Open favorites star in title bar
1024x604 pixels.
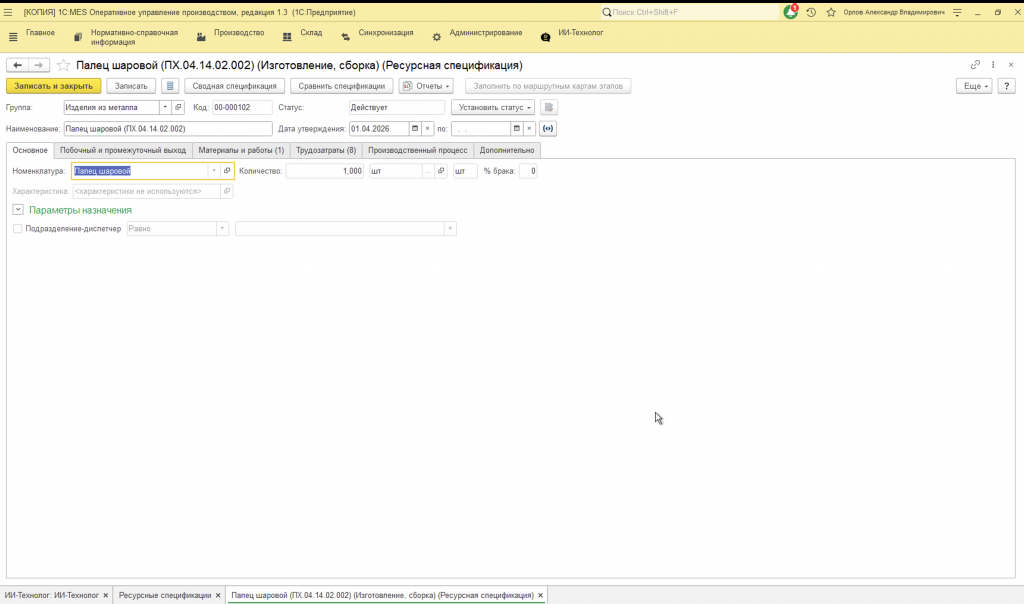click(x=831, y=12)
